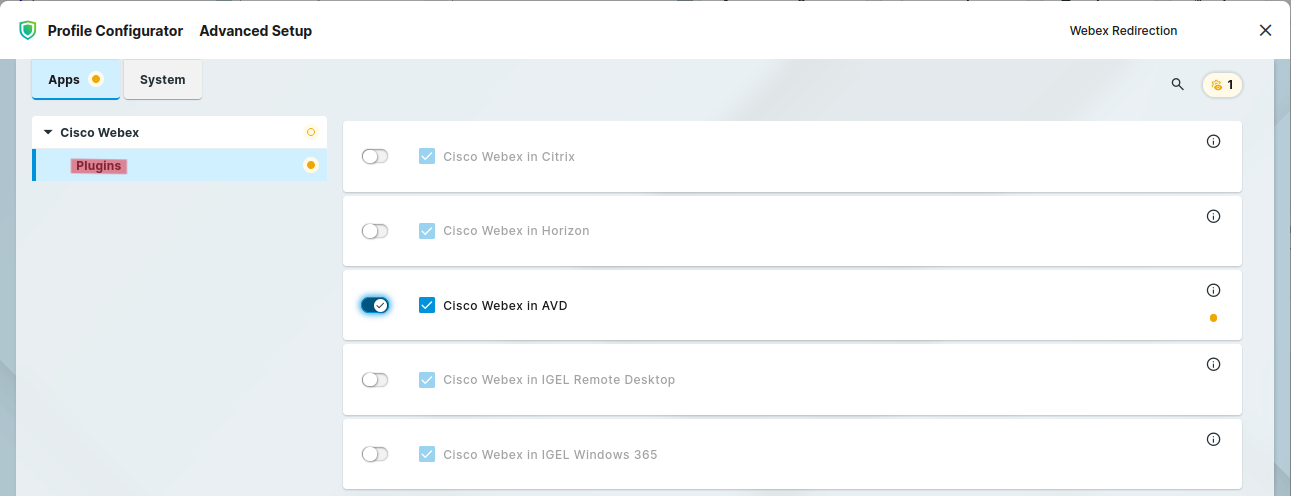Click the Cisco Webex in IGEL Windows 365 checkbox
This screenshot has width=1291, height=496.
427,454
